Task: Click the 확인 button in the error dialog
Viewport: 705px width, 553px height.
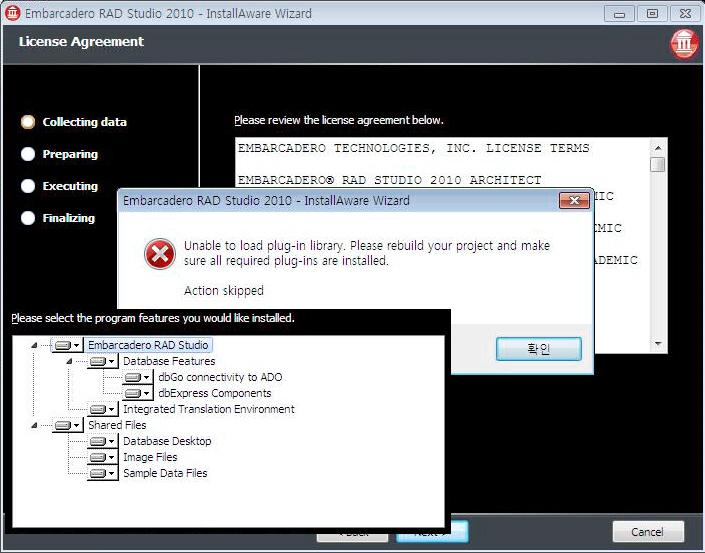Action: (538, 348)
